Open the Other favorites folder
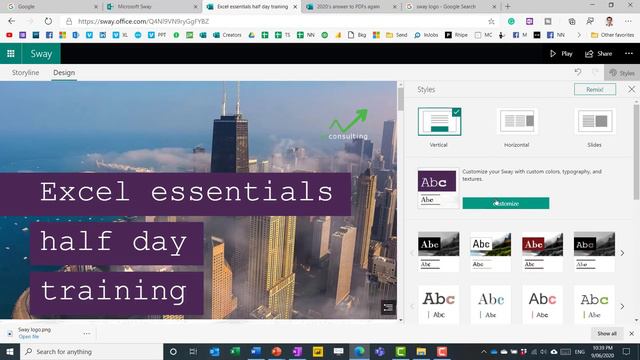The height and width of the screenshot is (360, 640). click(612, 35)
